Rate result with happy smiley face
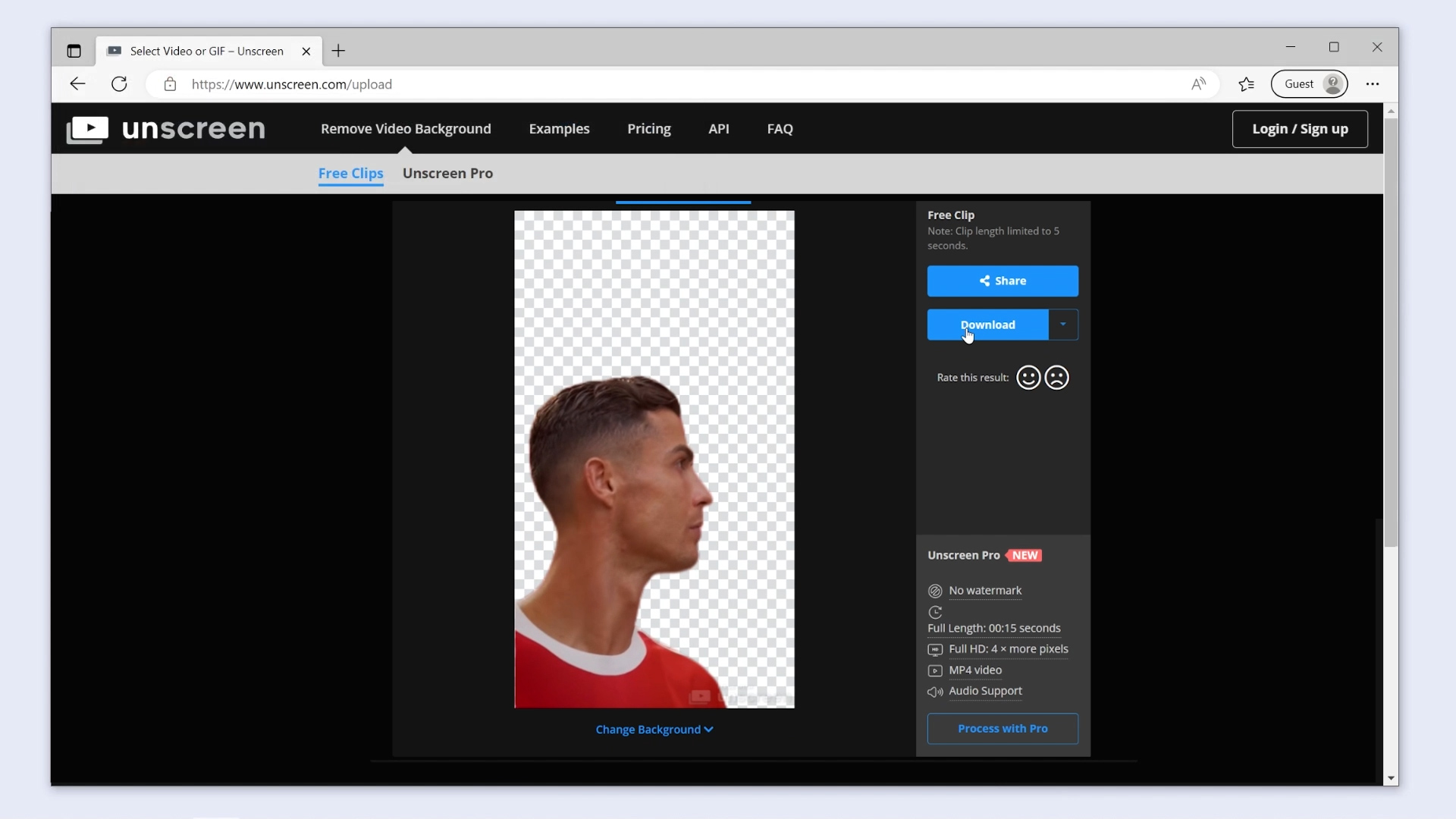 click(x=1028, y=378)
